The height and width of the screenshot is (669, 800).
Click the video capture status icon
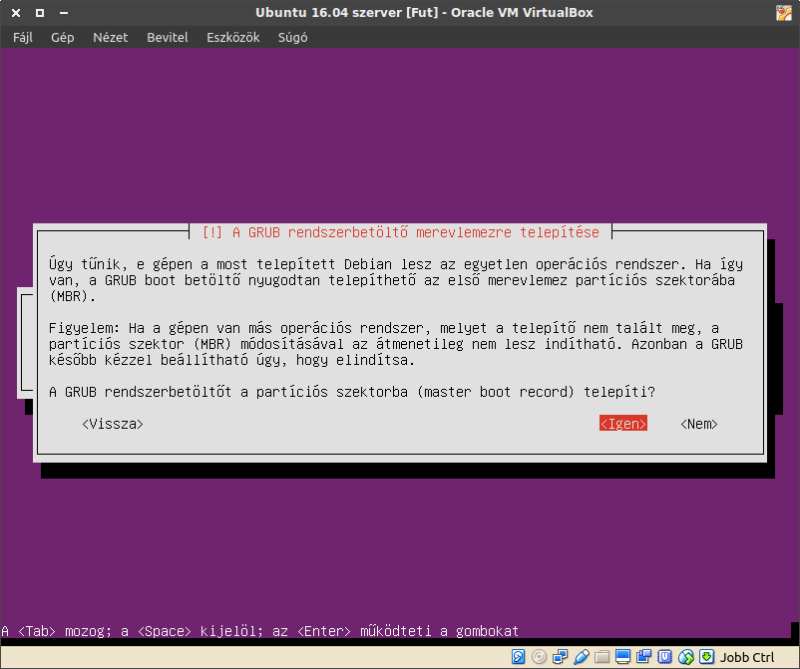(643, 656)
